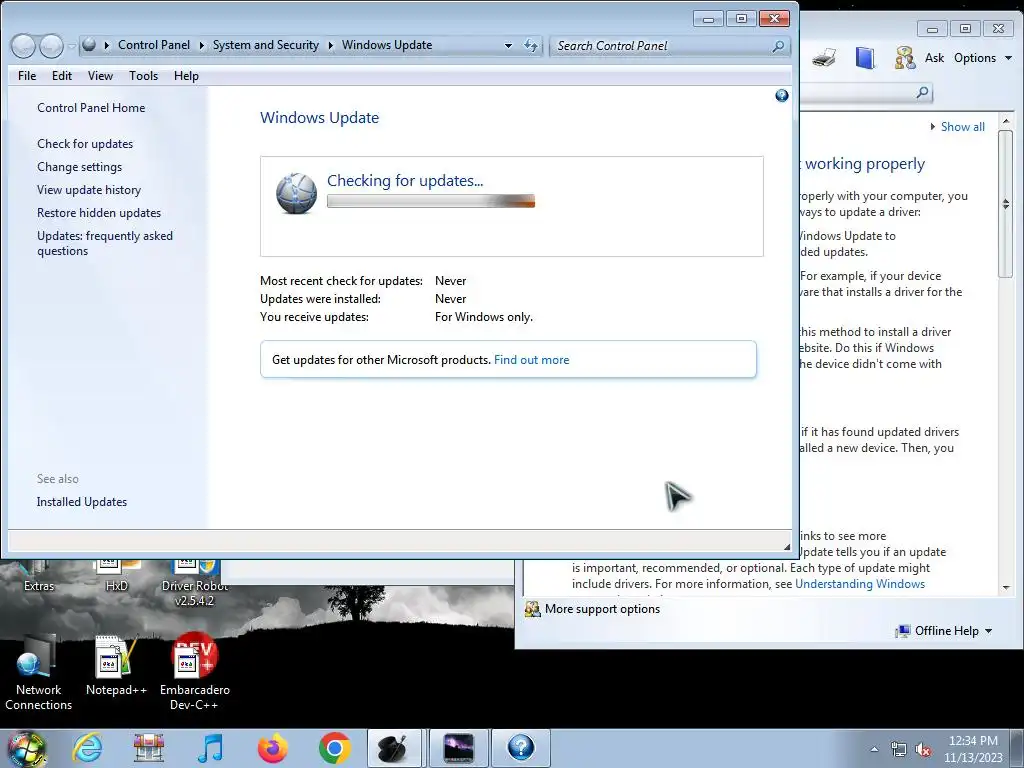Select Embarcadero Dev-C++ desktop icon
Image resolution: width=1024 pixels, height=768 pixels.
(195, 673)
